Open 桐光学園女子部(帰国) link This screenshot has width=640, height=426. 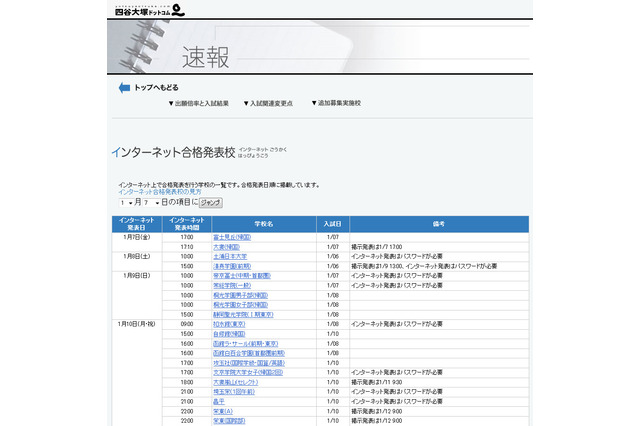click(240, 305)
